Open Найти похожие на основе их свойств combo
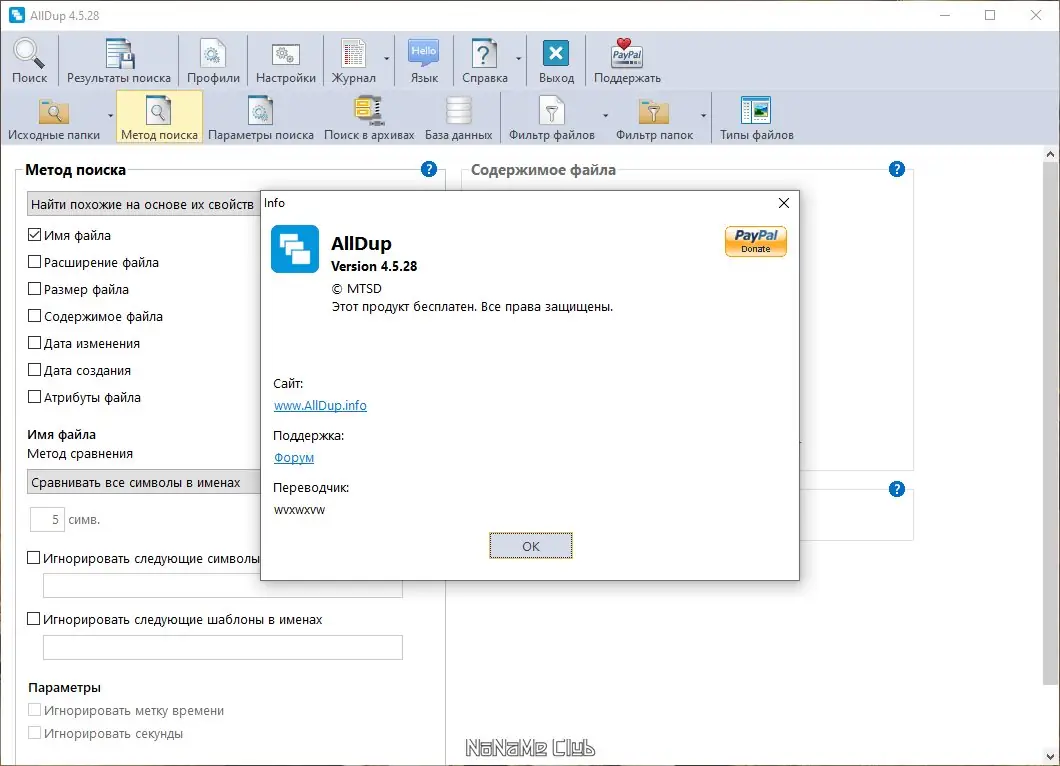 (144, 204)
